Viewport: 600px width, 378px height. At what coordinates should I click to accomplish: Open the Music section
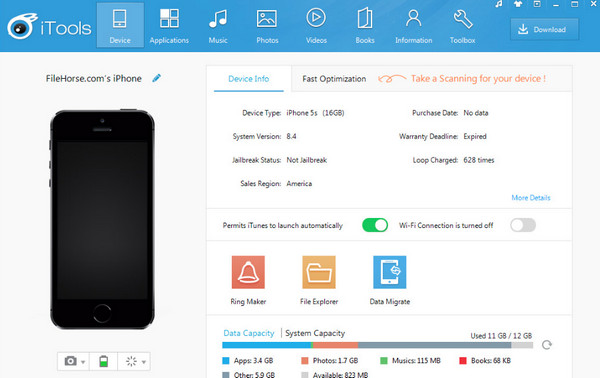pyautogui.click(x=218, y=26)
